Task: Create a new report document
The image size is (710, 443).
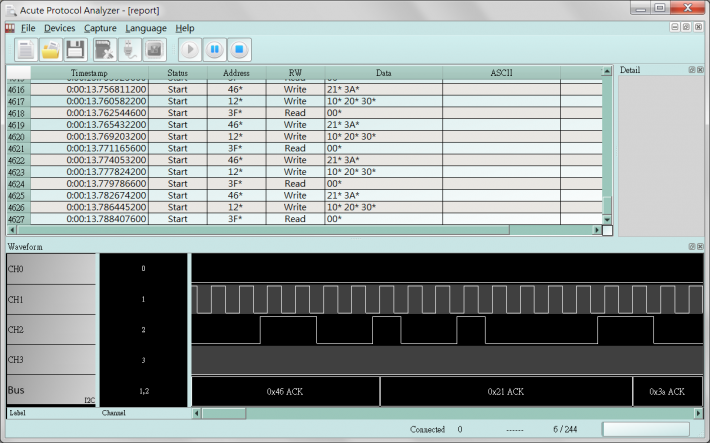Action: click(x=26, y=49)
